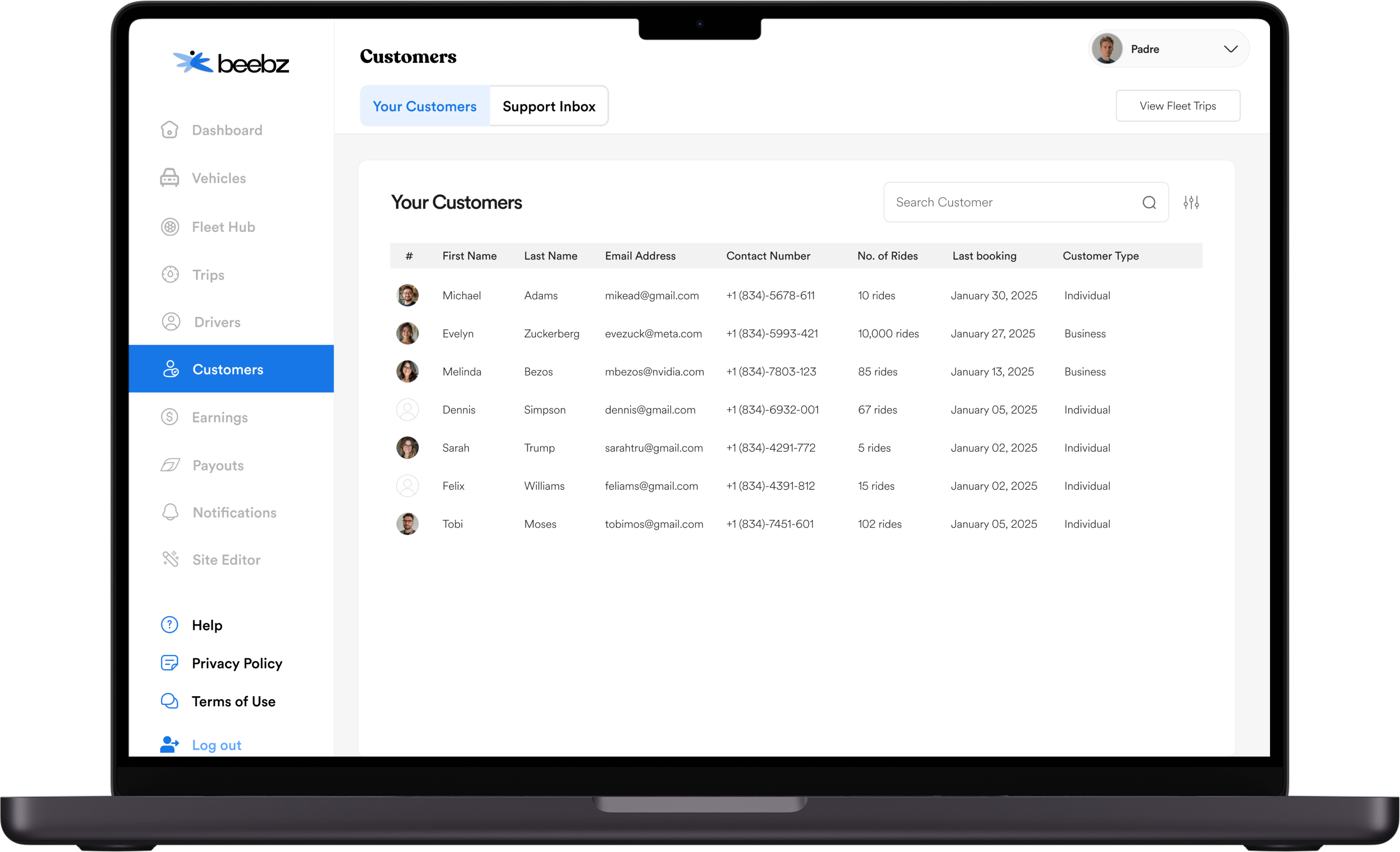Click the Payouts icon
The image size is (1400, 852).
170,465
